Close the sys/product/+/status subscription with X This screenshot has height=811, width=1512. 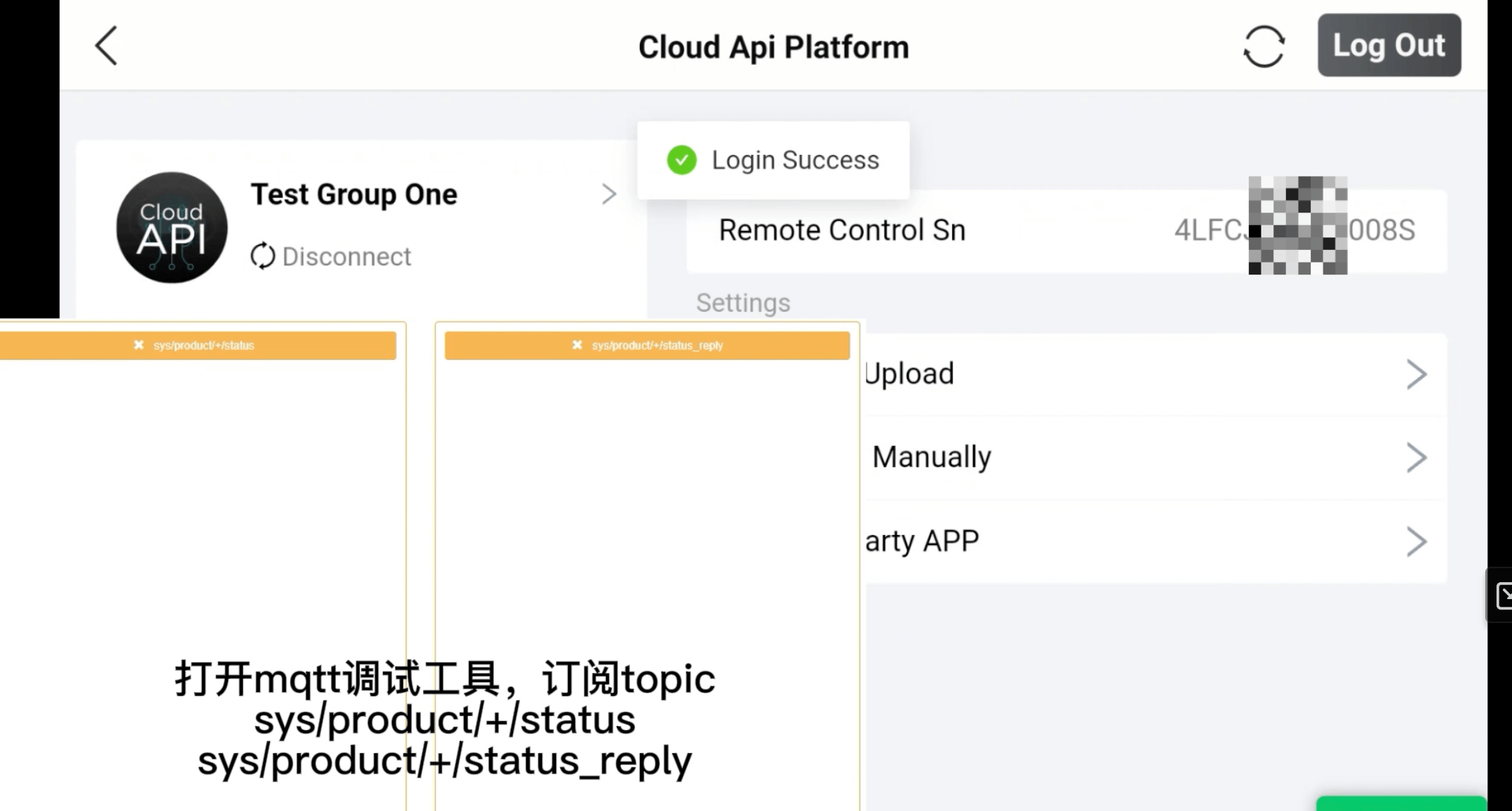pyautogui.click(x=139, y=345)
